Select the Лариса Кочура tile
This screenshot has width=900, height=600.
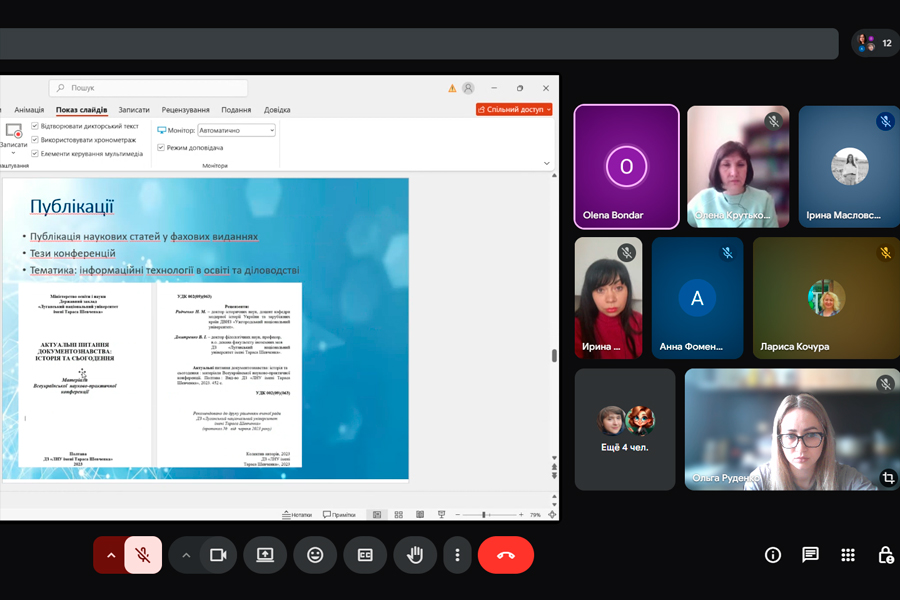tap(826, 298)
